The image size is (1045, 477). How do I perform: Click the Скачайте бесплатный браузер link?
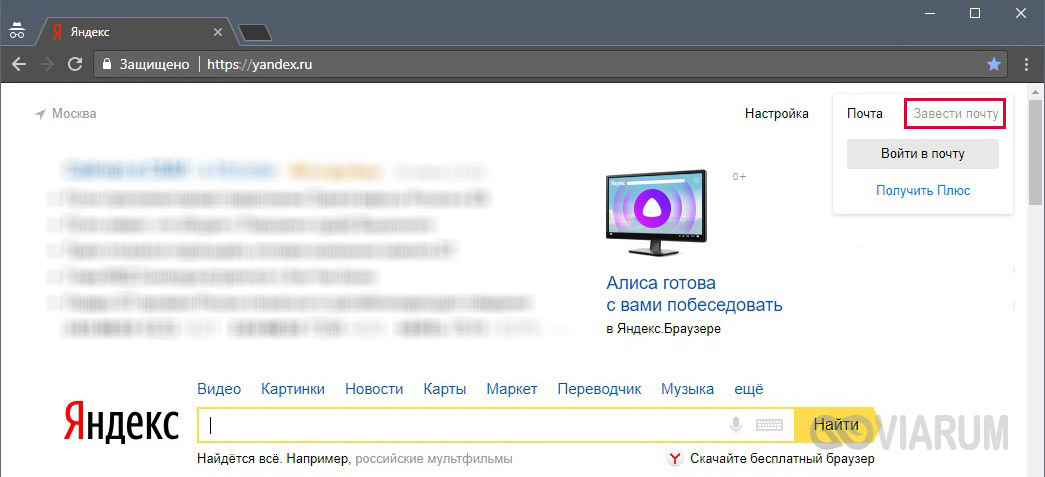(782, 459)
